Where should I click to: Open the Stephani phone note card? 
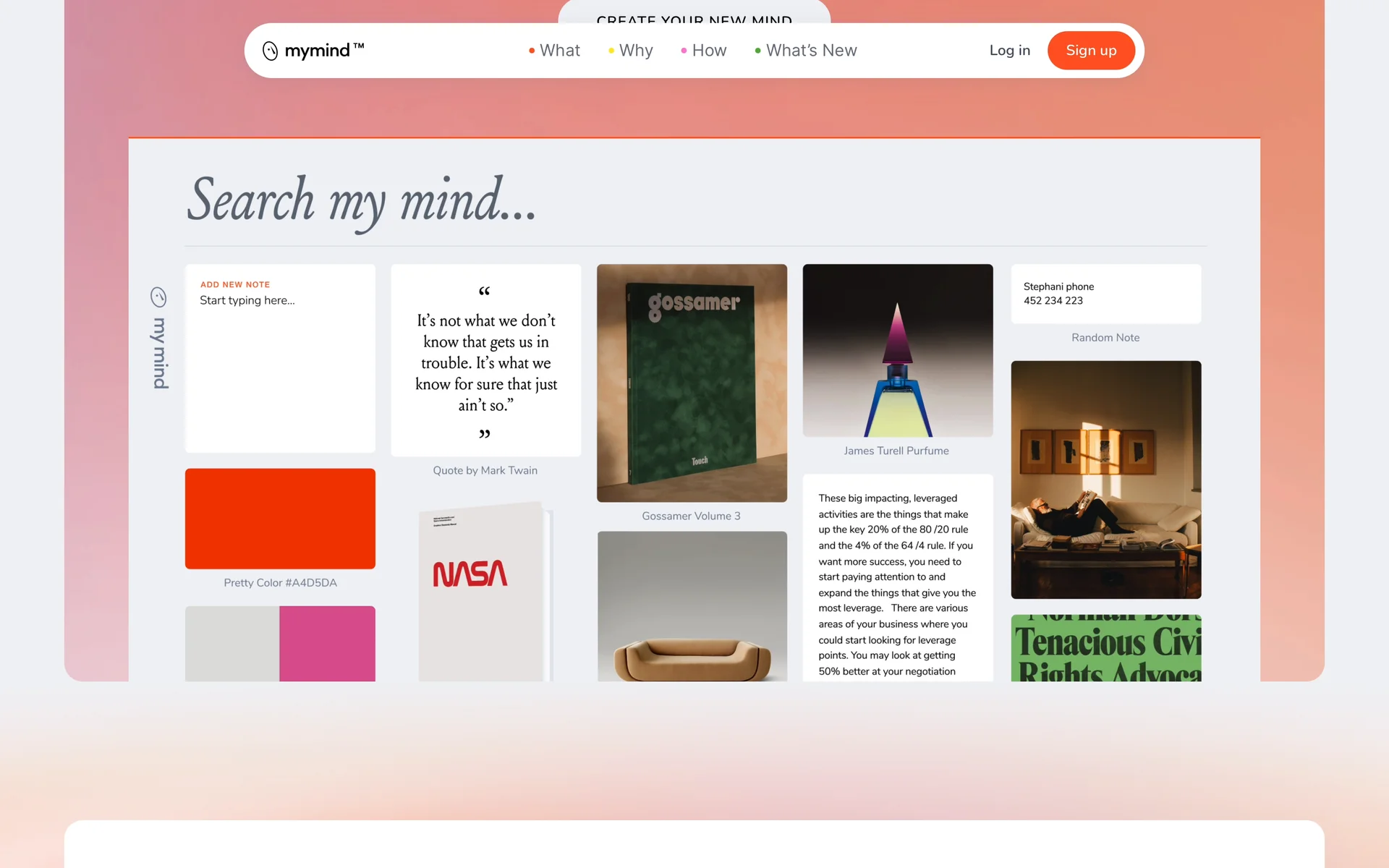pyautogui.click(x=1105, y=294)
